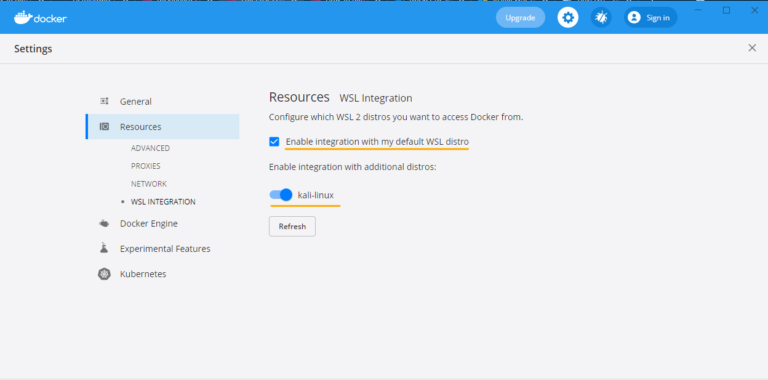Open the Advanced resources section

150,148
